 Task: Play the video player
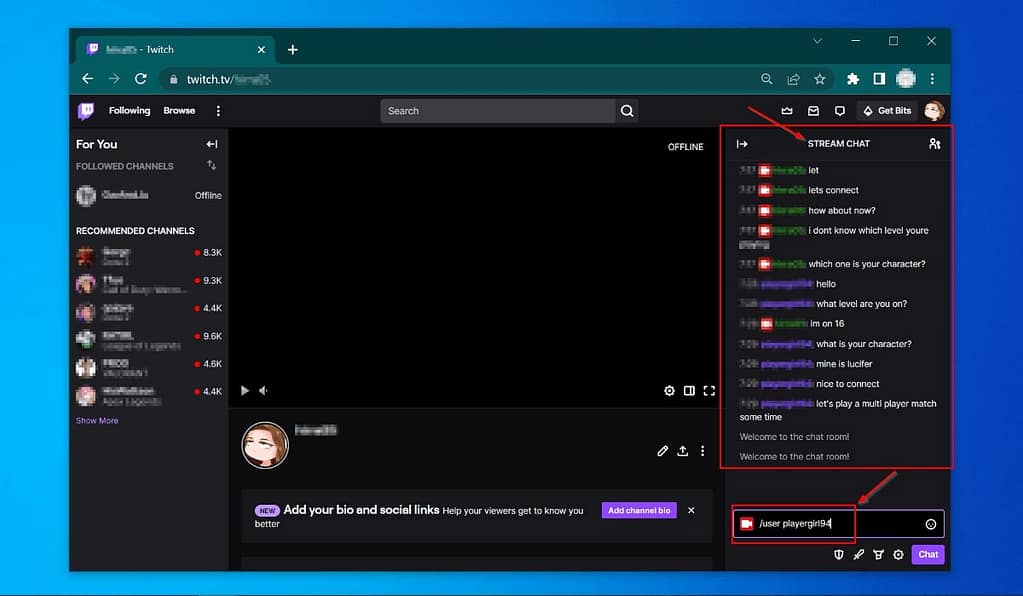(x=245, y=391)
